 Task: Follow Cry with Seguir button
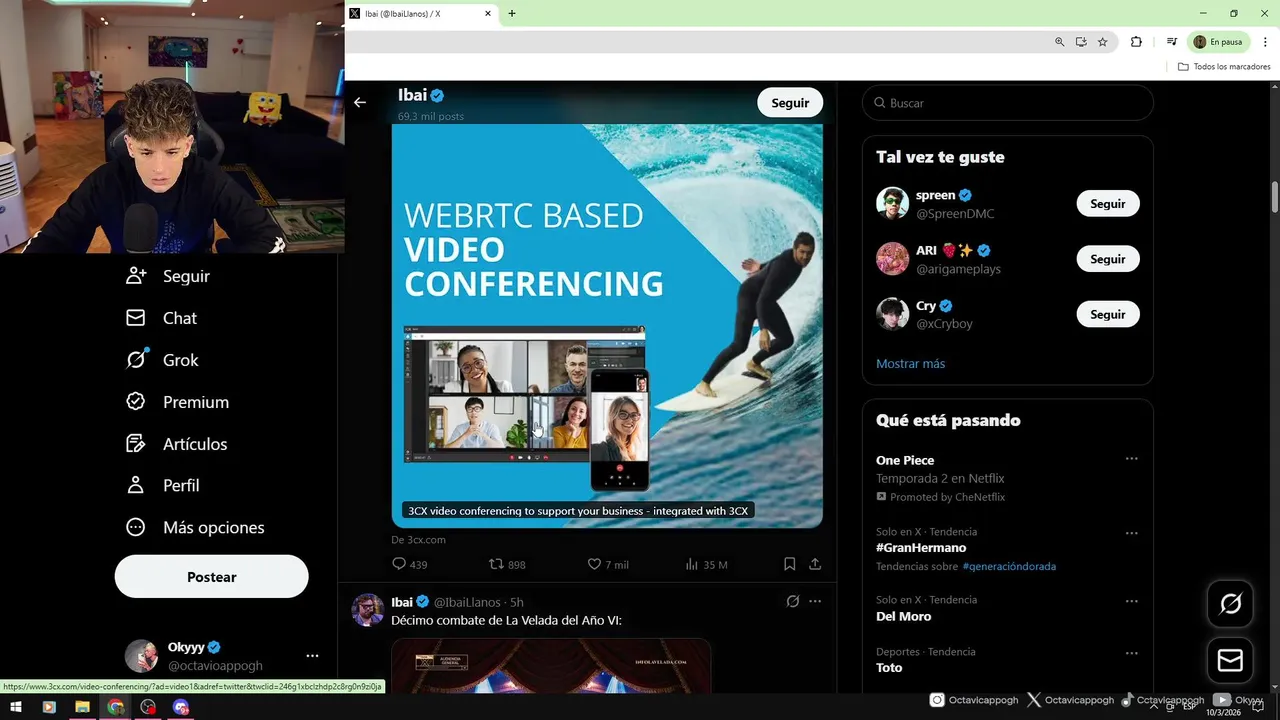(1108, 314)
